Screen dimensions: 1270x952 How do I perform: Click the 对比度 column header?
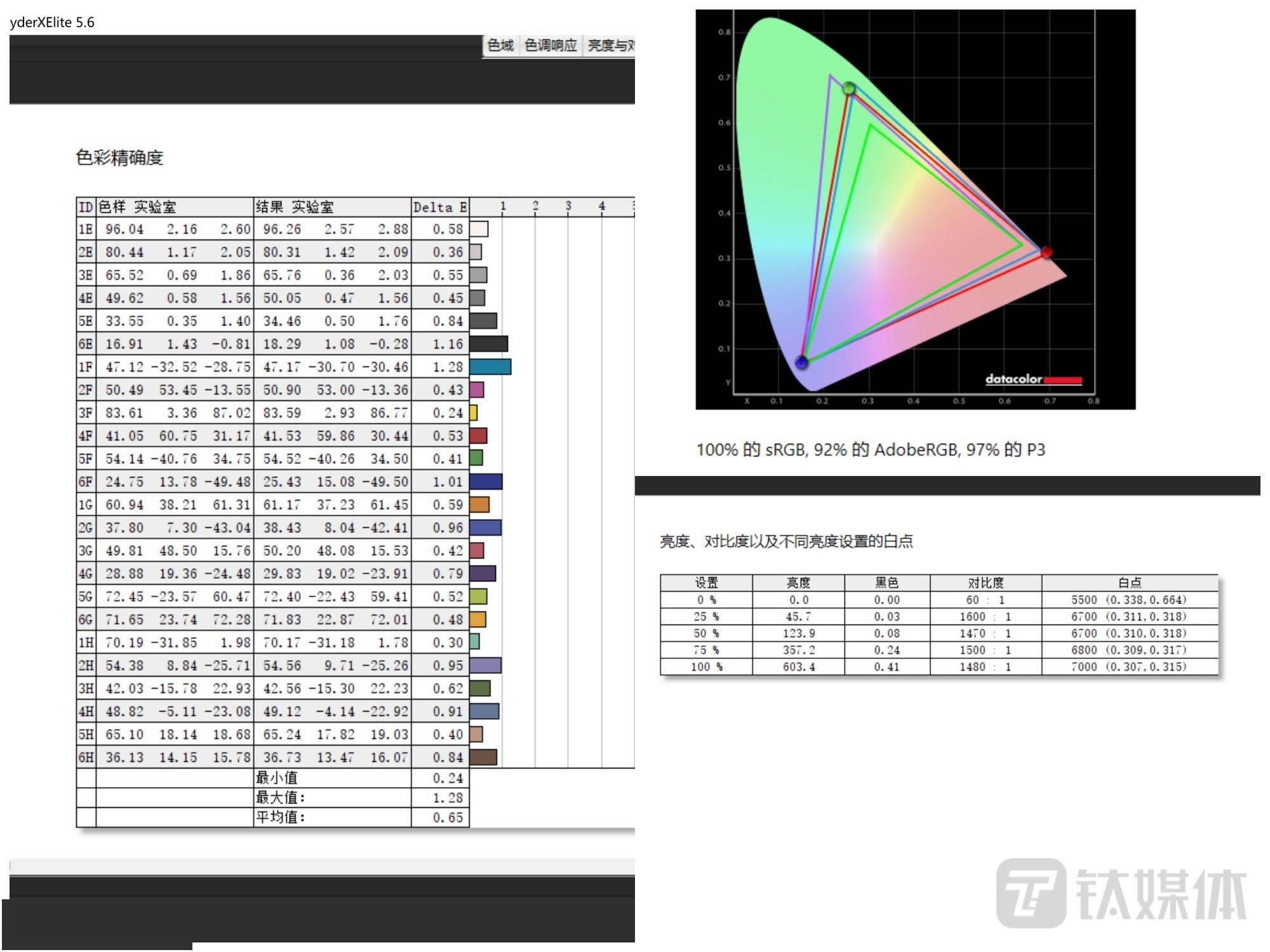[986, 583]
